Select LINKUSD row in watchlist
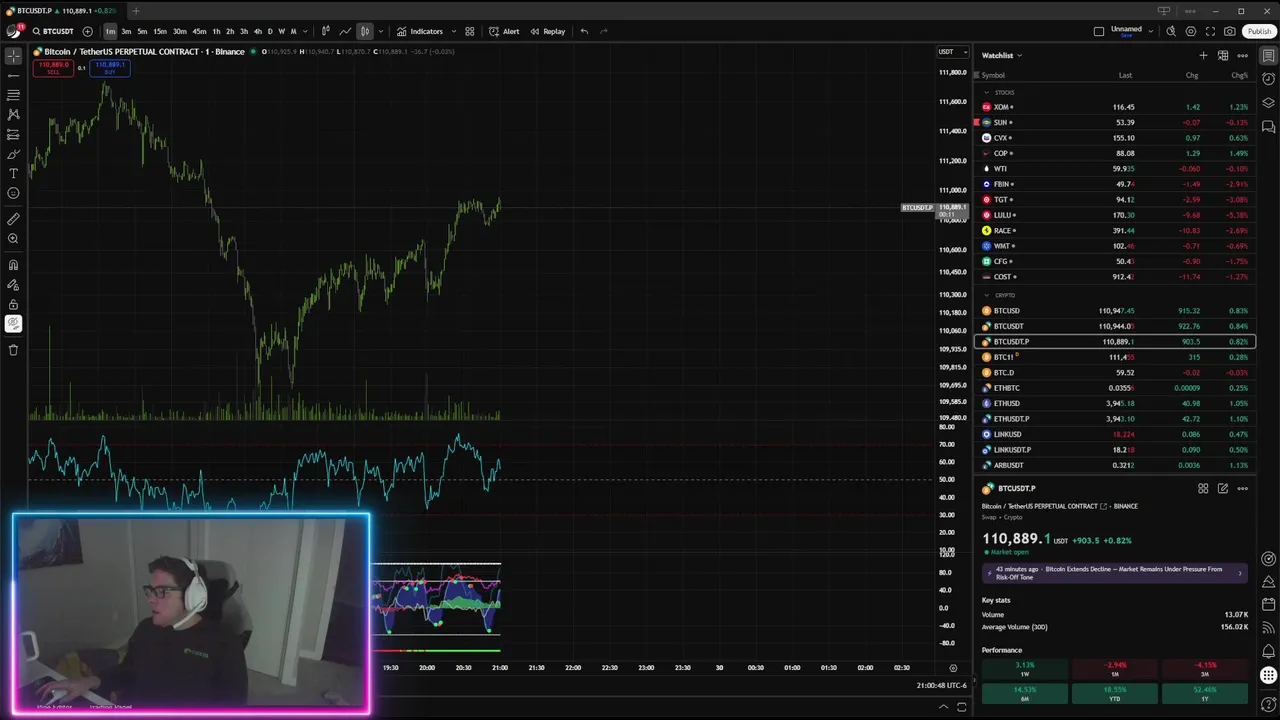Screen dimensions: 1280x720 pyautogui.click(x=1114, y=434)
